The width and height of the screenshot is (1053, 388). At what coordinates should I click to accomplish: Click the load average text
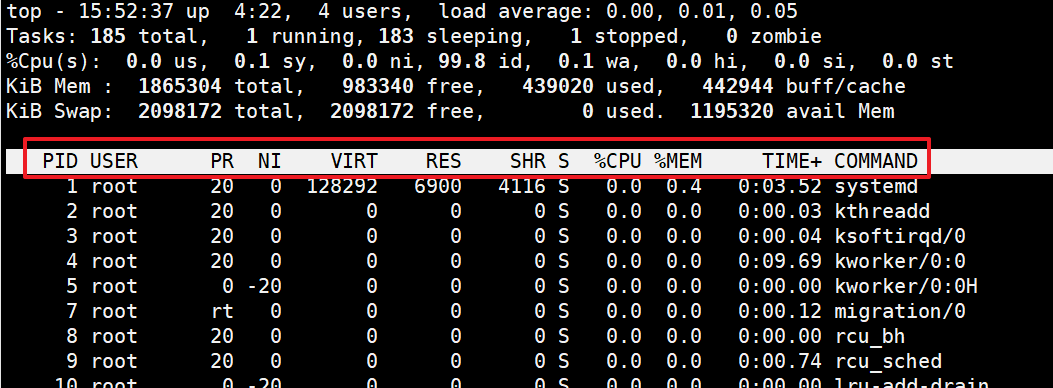pos(618,11)
